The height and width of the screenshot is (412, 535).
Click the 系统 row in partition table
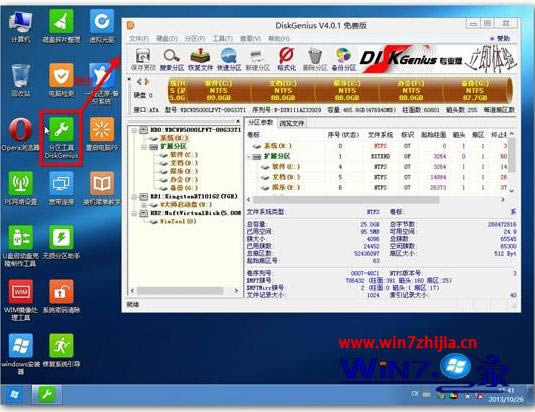377,146
